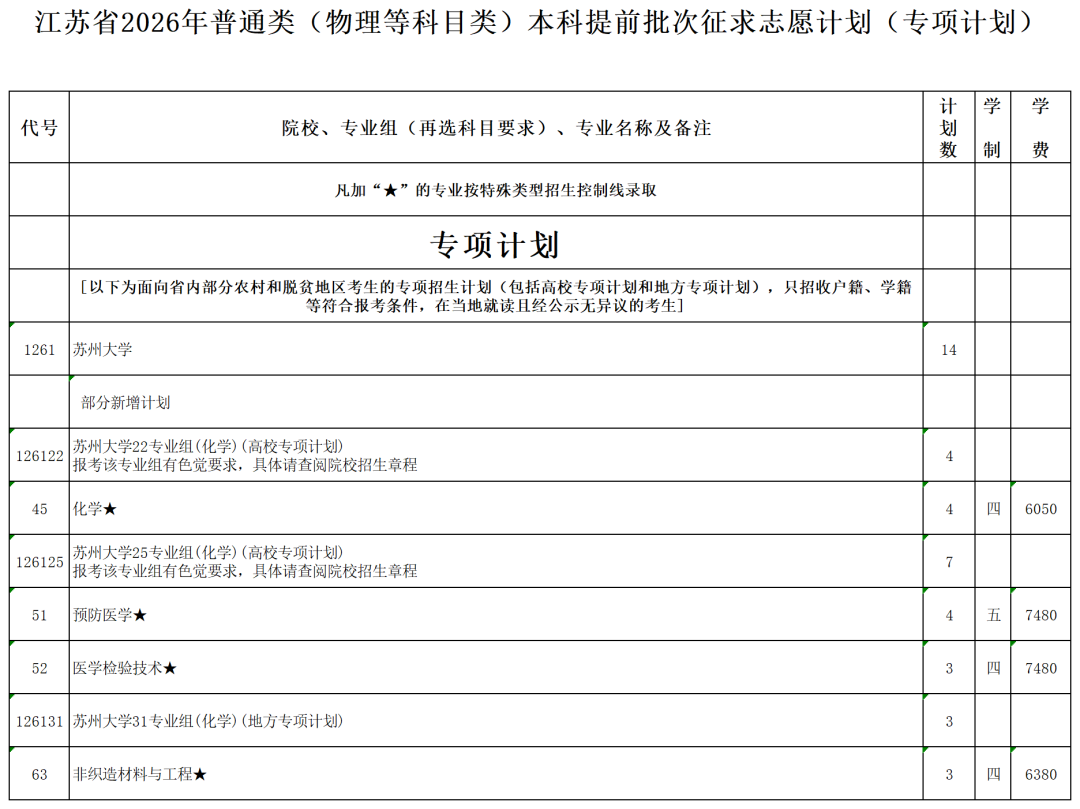Select tuition value 6380
The image size is (1080, 809).
[1041, 773]
